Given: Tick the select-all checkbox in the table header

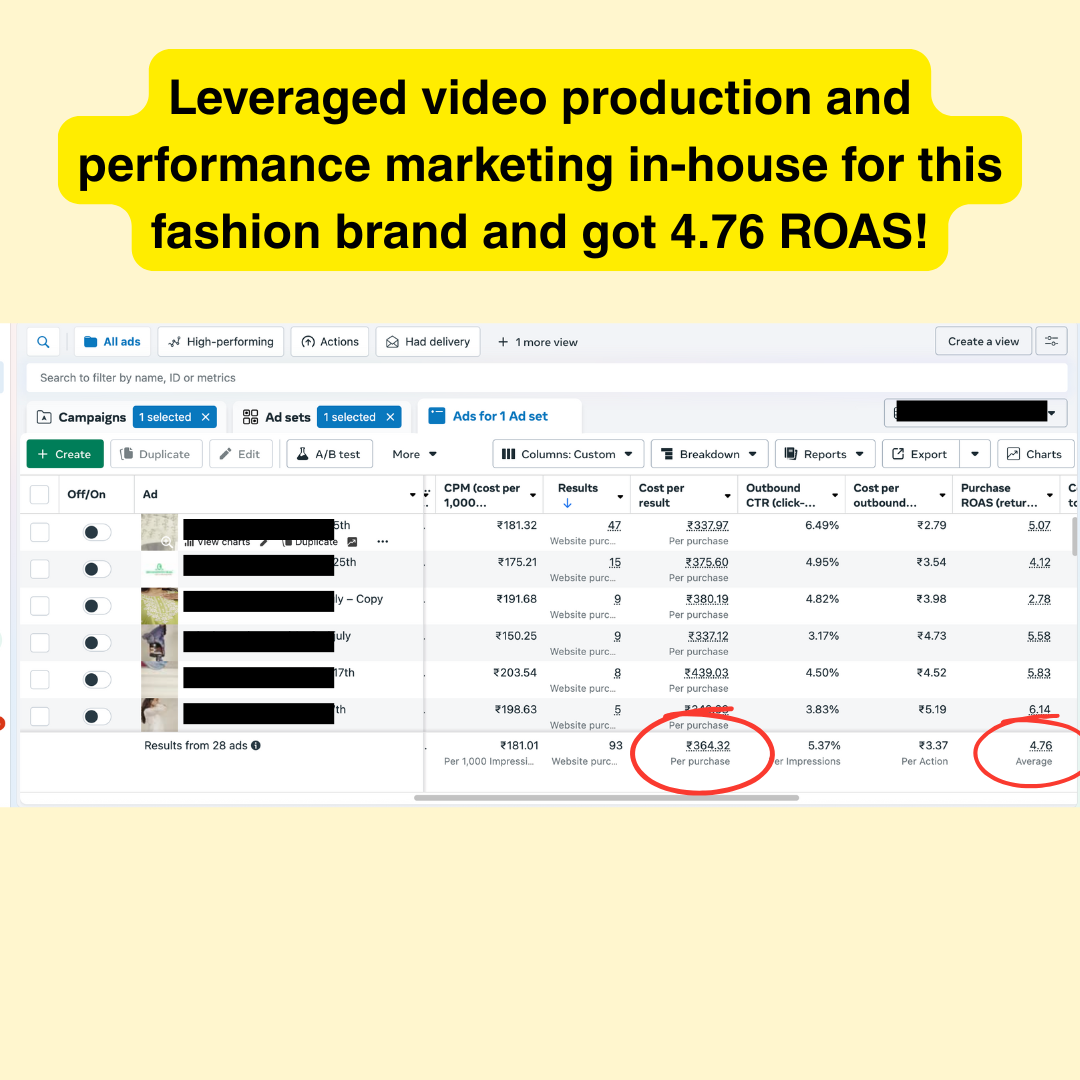Looking at the screenshot, I should (39, 495).
